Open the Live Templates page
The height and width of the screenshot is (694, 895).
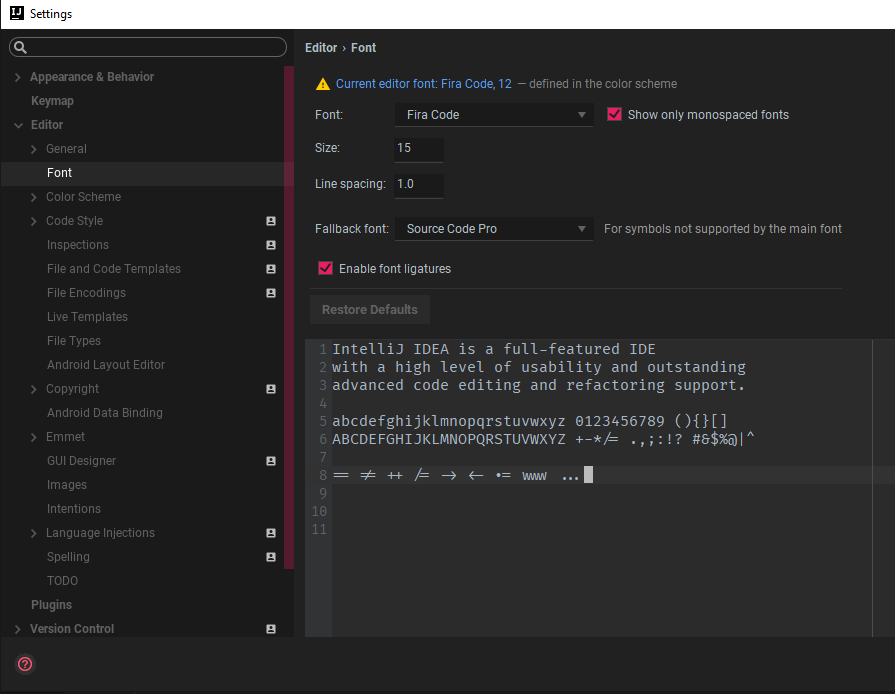pos(87,317)
